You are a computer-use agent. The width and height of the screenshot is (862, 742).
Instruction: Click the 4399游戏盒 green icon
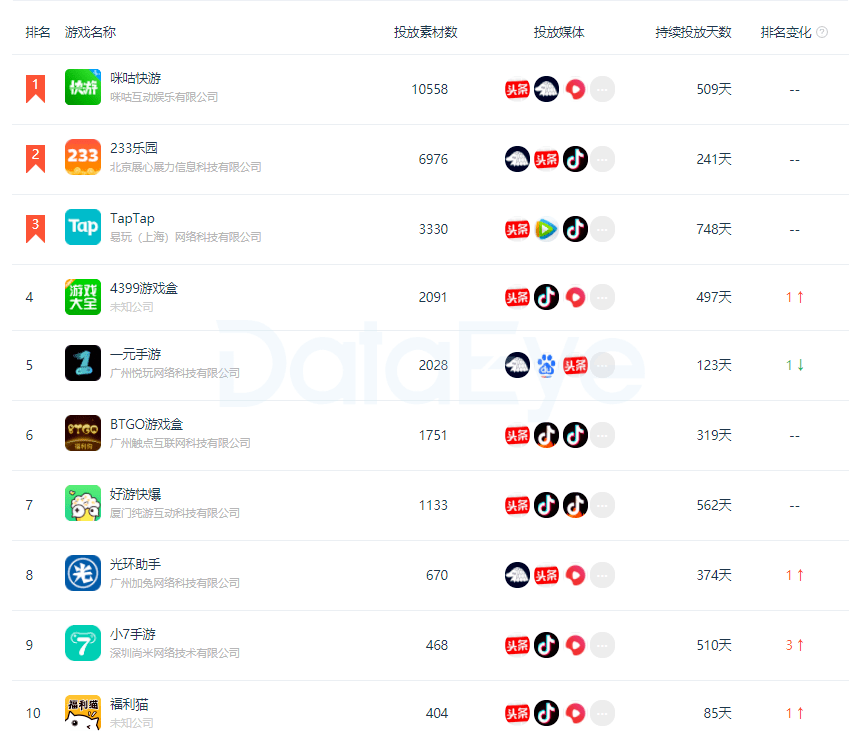[x=82, y=297]
